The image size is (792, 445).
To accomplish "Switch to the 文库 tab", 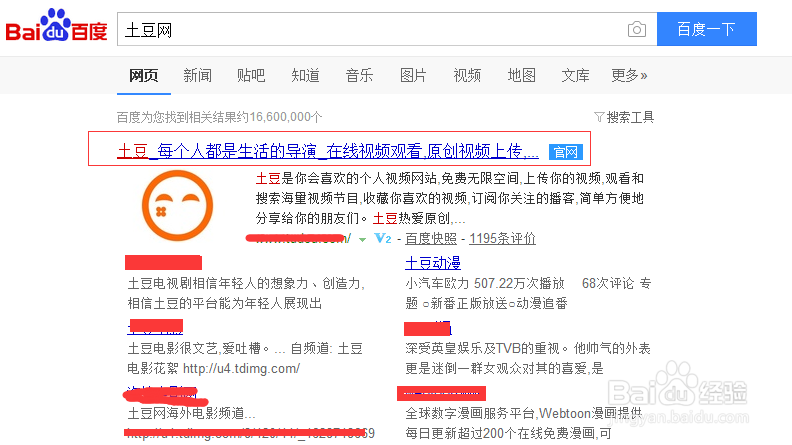I will pyautogui.click(x=575, y=76).
